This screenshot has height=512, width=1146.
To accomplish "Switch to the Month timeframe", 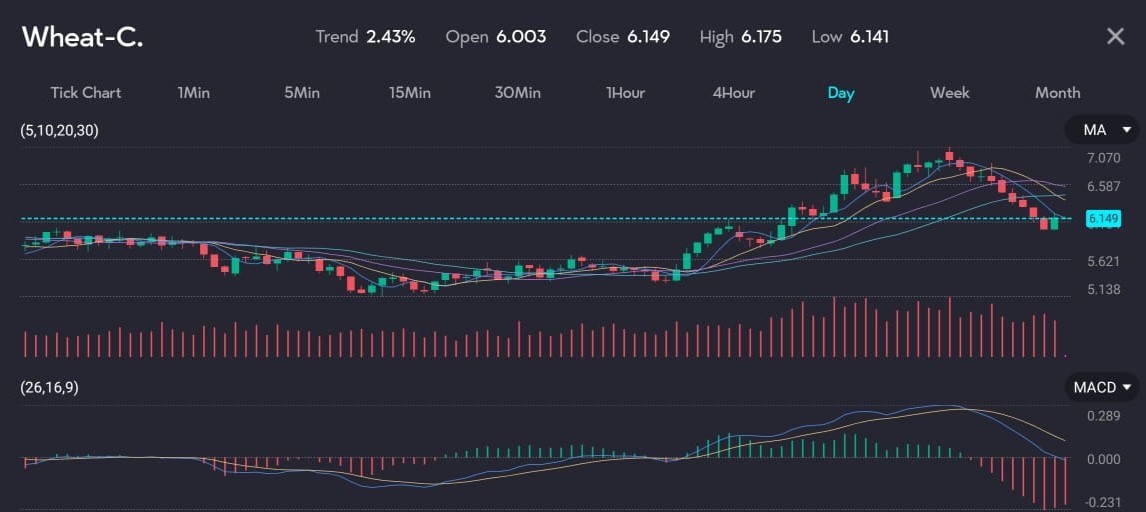I will (x=1057, y=93).
